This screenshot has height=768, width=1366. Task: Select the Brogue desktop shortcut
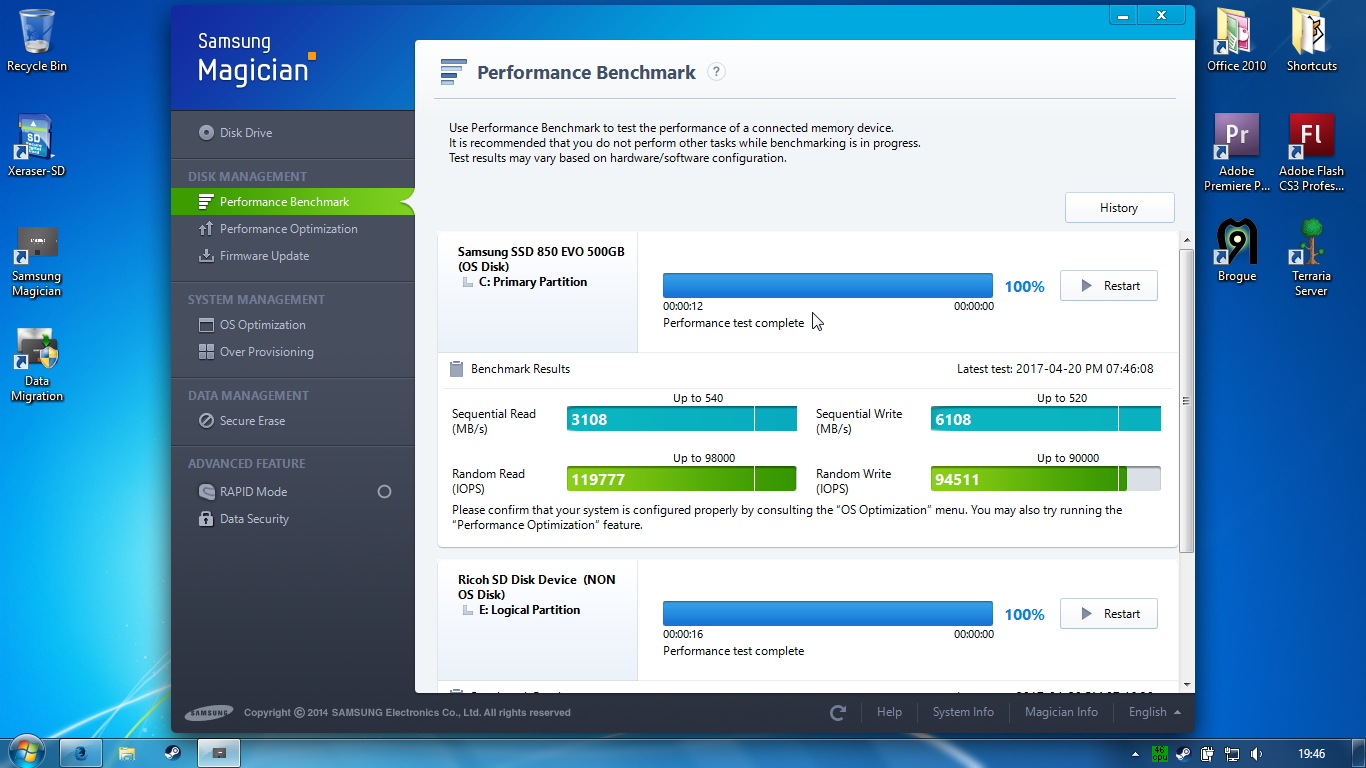click(x=1236, y=251)
